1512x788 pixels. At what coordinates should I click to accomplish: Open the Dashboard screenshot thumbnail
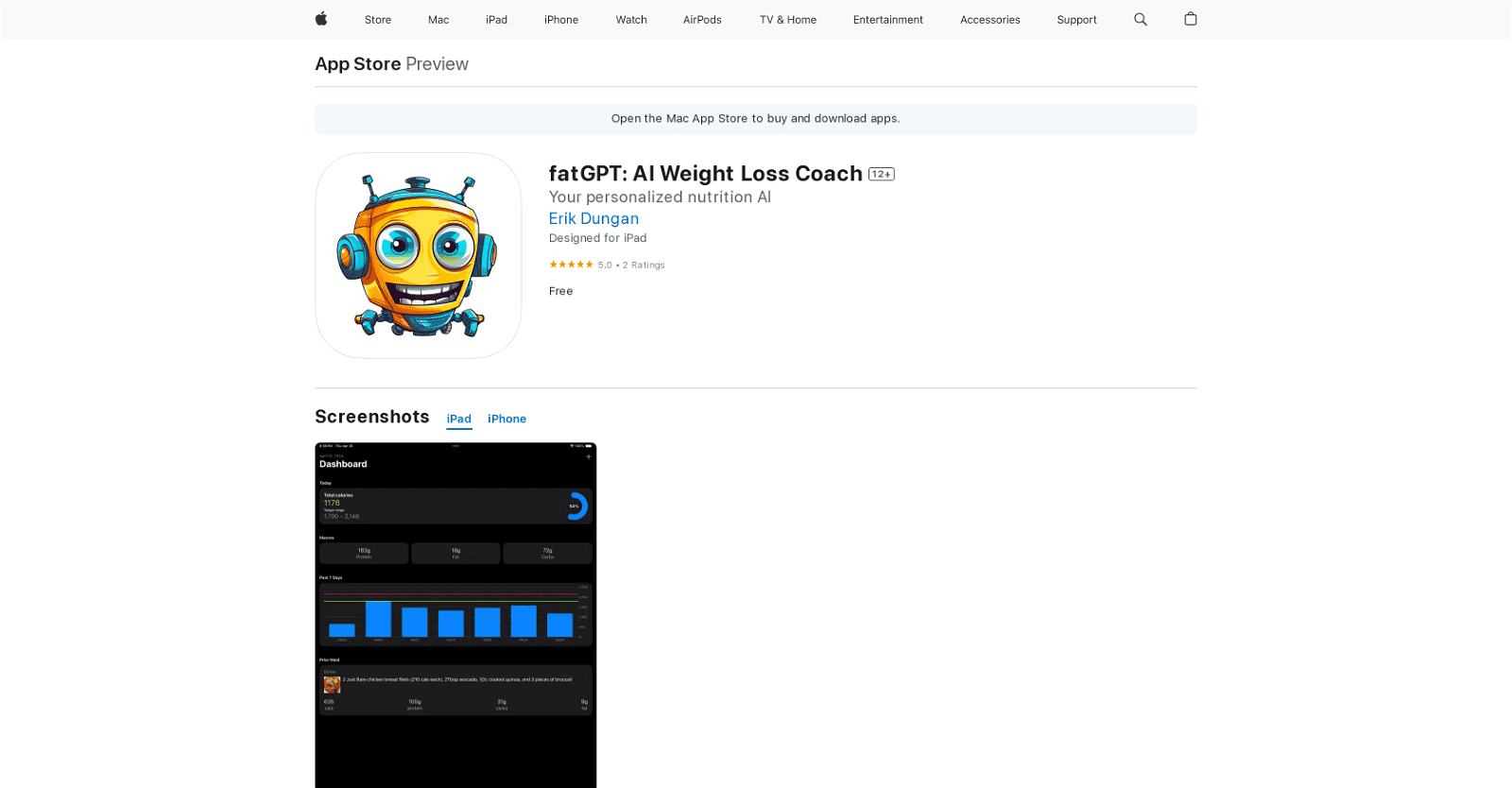coord(455,614)
